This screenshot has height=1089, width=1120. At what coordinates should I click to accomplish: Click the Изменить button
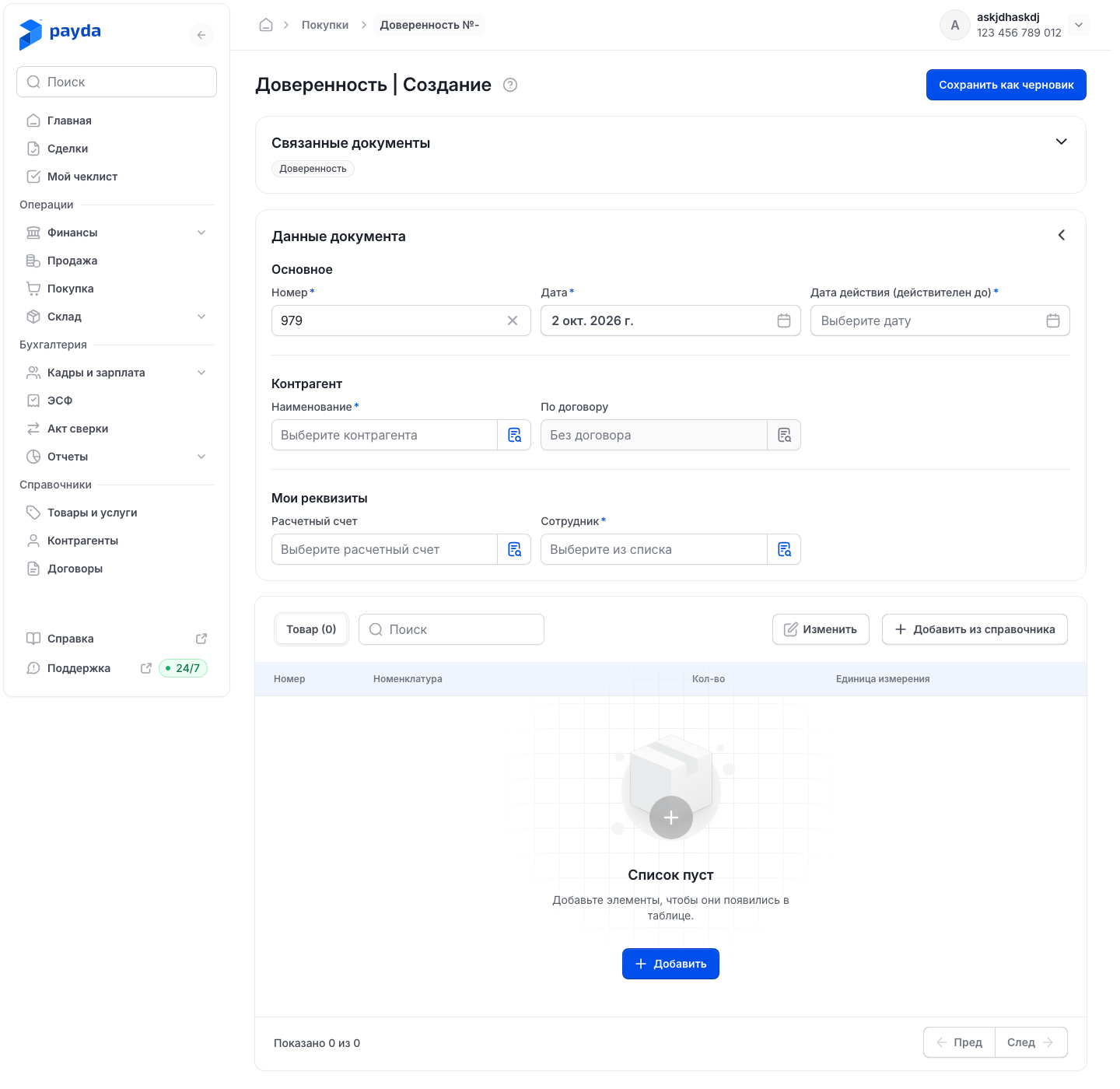pyautogui.click(x=821, y=629)
